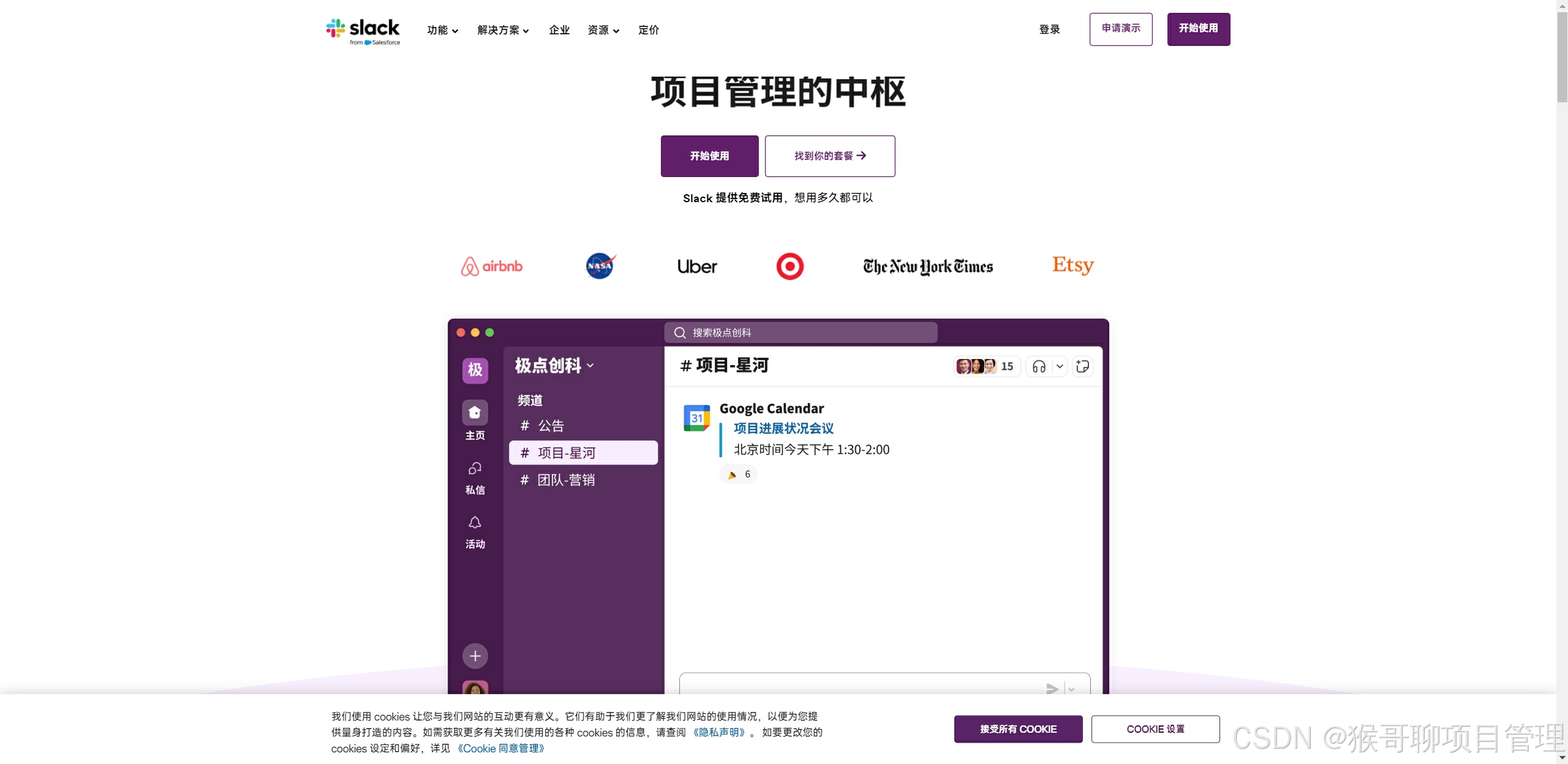Click the Google Calendar app icon

696,418
